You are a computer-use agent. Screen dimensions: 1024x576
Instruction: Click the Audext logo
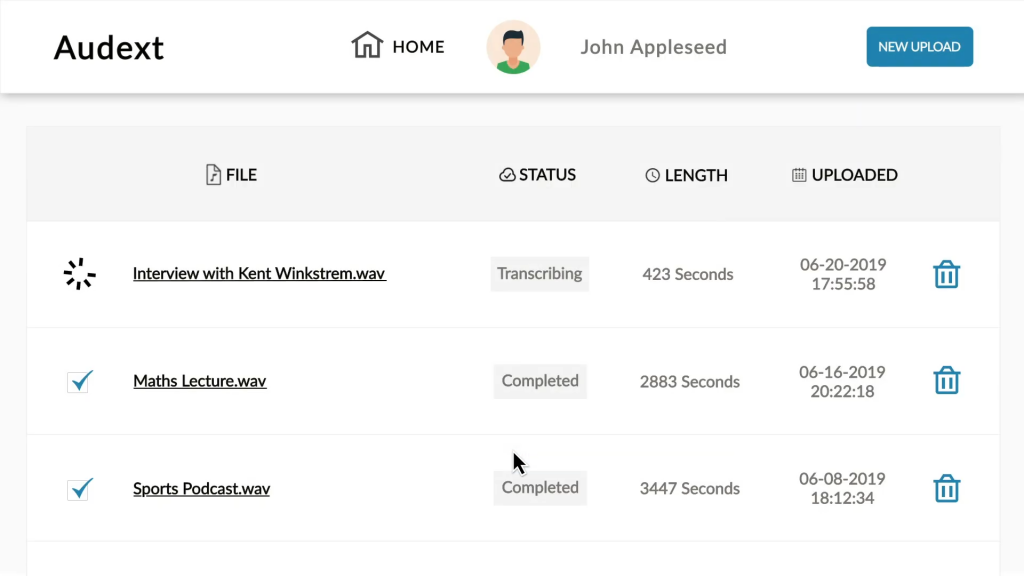[x=108, y=48]
